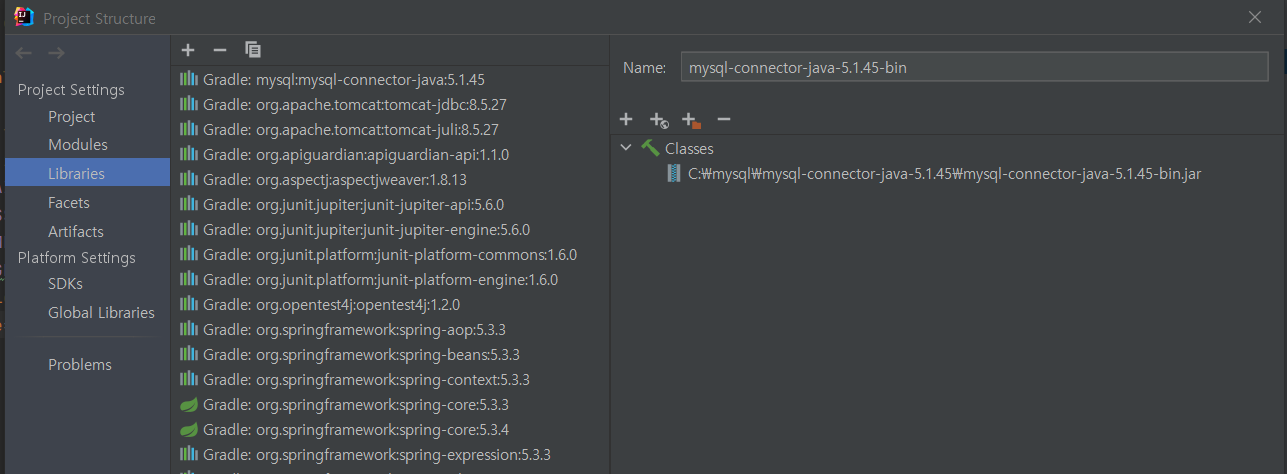Open the Artifacts settings section

(x=76, y=231)
